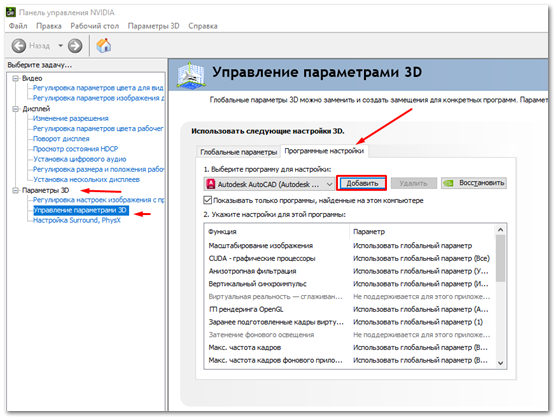The image size is (557, 420).
Task: Click the Autodesk AutoCAD program icon
Action: pyautogui.click(x=211, y=184)
